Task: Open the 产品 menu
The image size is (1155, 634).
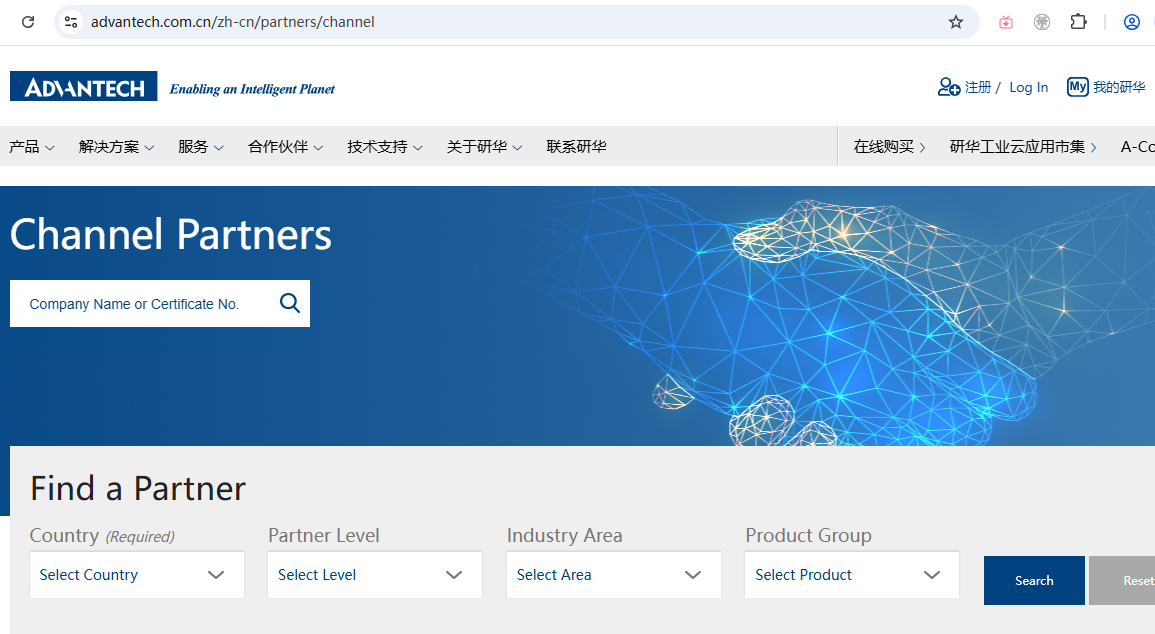Action: pyautogui.click(x=32, y=147)
